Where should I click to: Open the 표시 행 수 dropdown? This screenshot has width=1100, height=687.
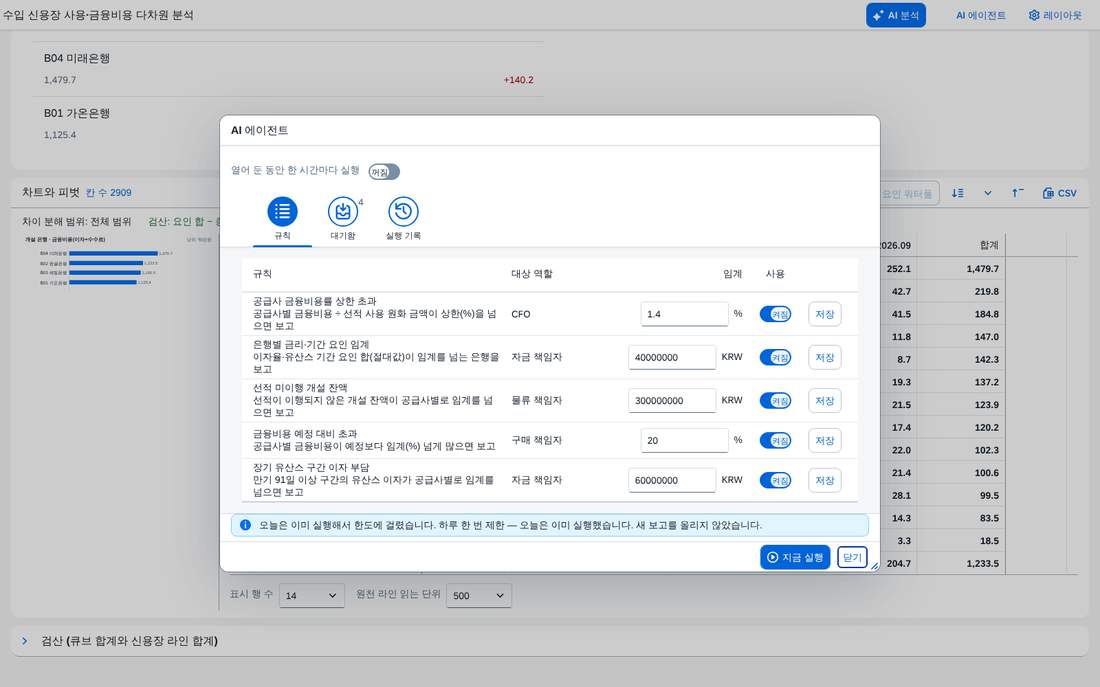pos(311,595)
